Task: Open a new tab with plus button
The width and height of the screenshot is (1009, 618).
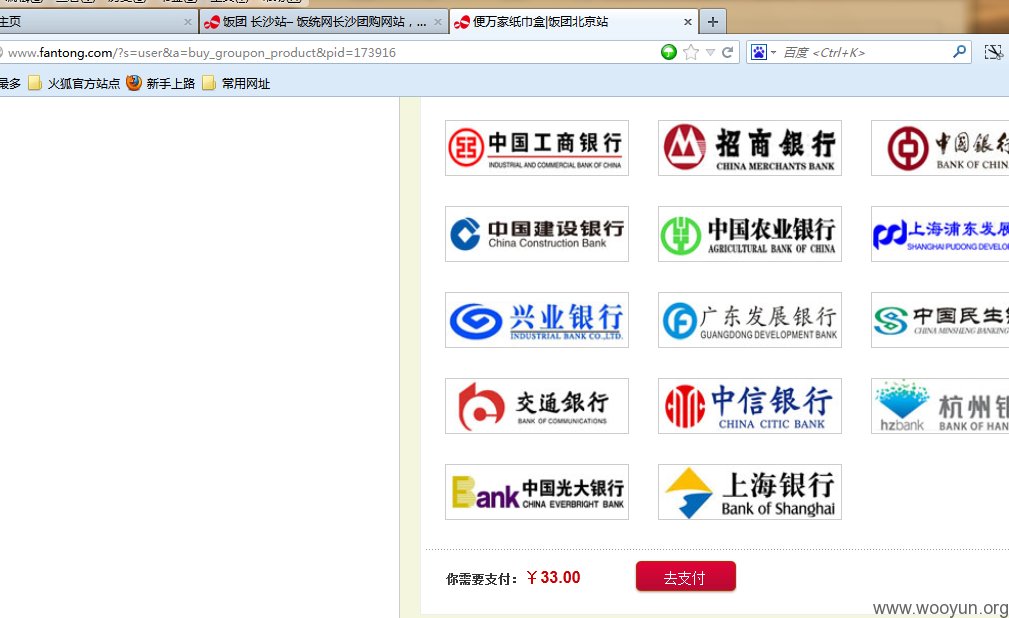Action: [712, 22]
